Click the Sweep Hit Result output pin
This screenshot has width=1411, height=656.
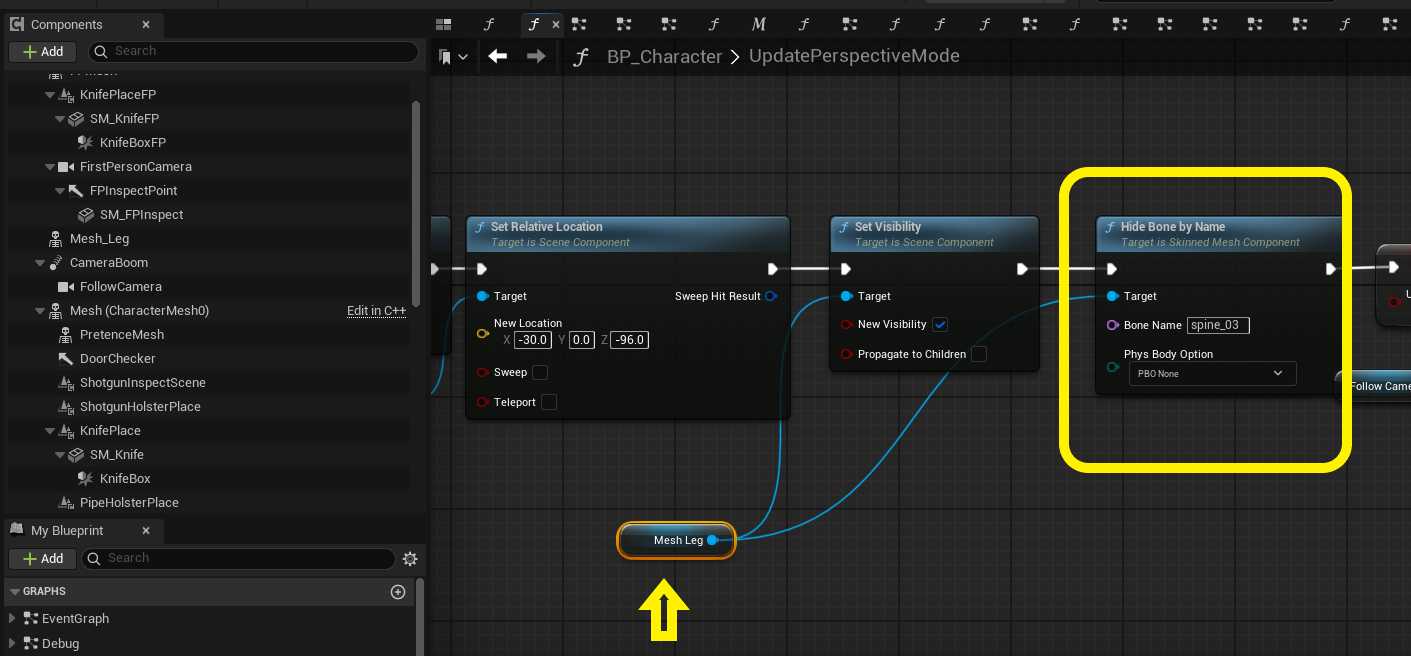(x=770, y=296)
